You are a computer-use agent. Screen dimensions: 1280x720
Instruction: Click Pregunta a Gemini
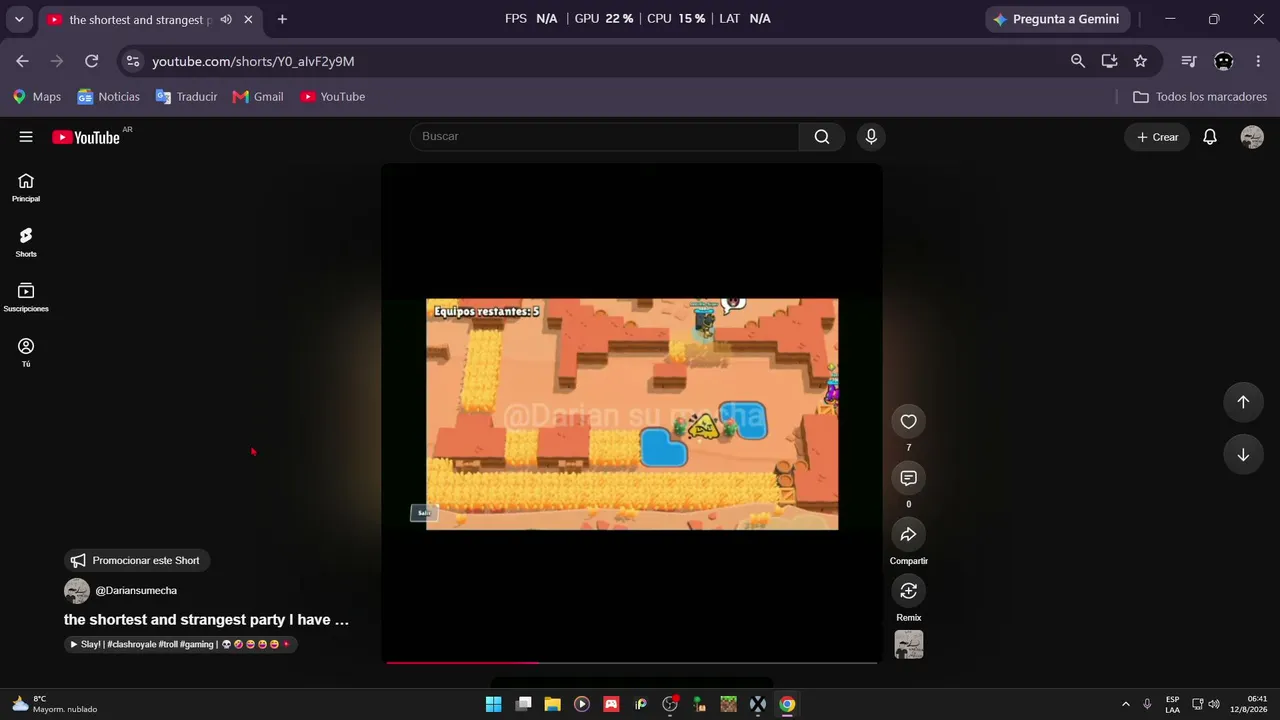click(1057, 19)
